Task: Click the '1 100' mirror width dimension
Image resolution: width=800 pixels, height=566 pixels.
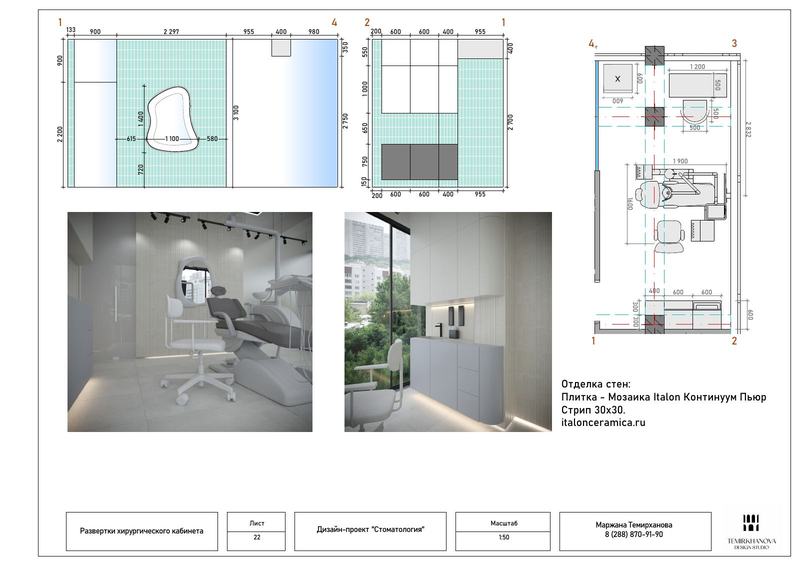Action: click(172, 139)
